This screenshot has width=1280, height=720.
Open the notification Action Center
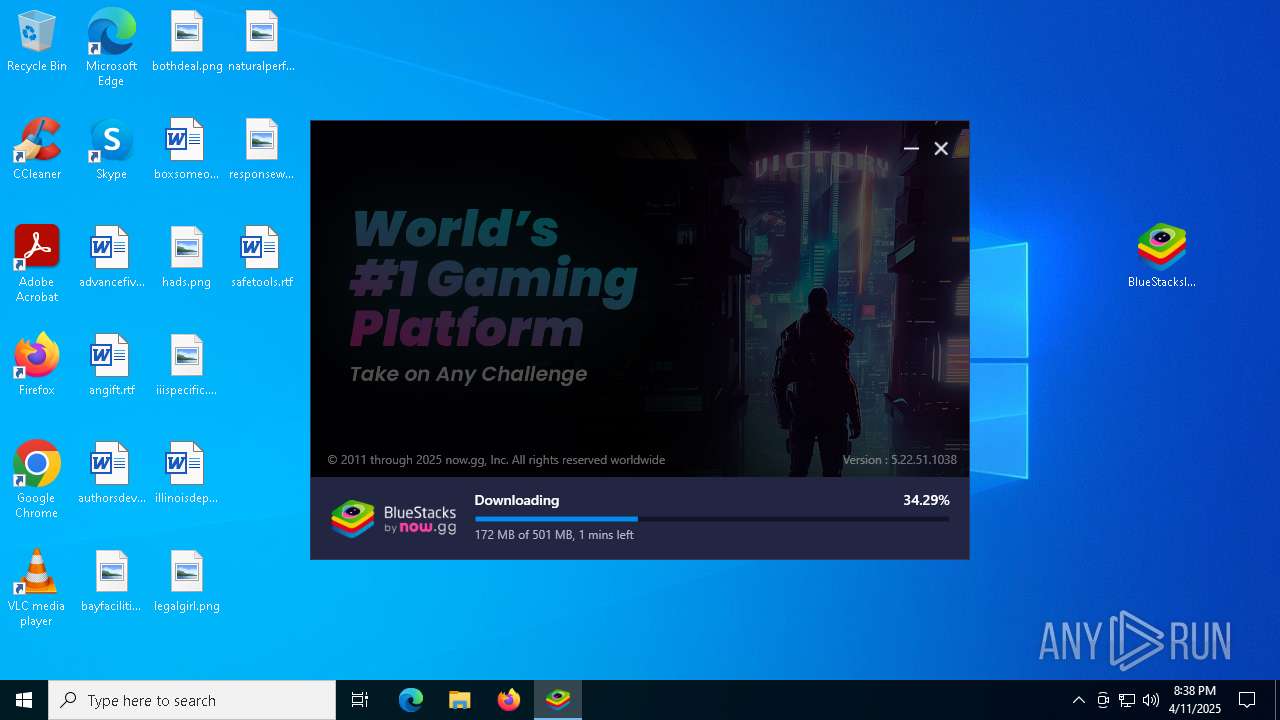(1247, 700)
